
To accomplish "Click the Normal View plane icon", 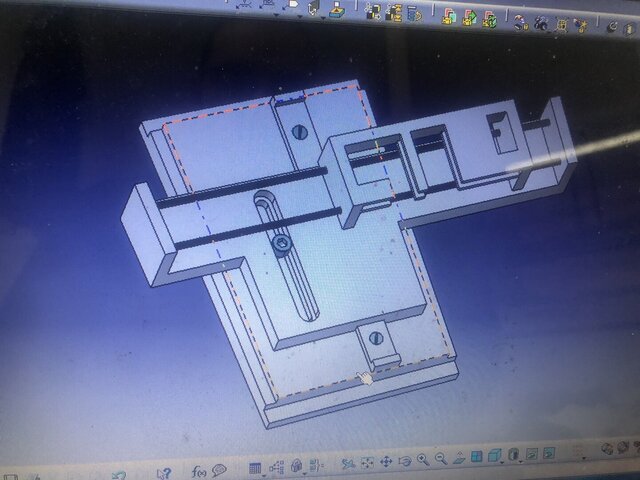I will tap(459, 457).
